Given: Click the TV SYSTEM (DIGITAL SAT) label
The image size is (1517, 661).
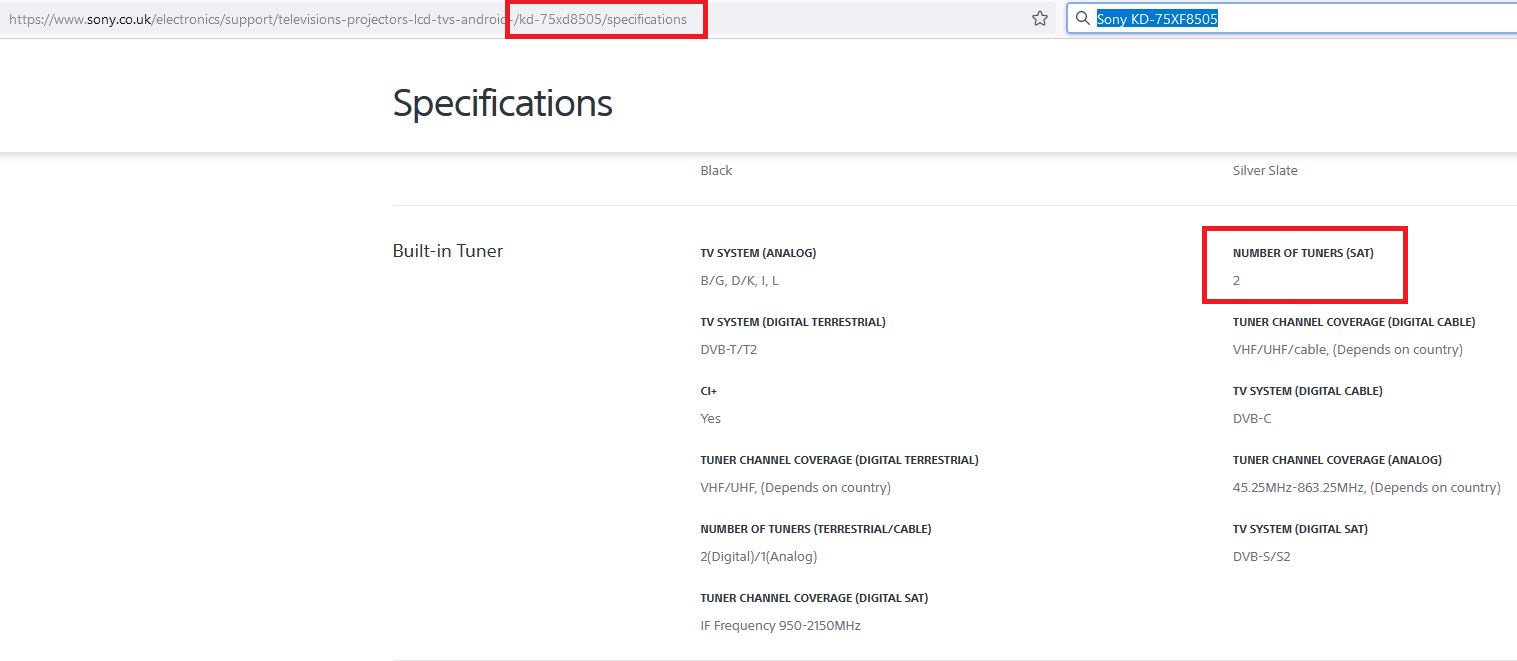Looking at the screenshot, I should [1300, 529].
